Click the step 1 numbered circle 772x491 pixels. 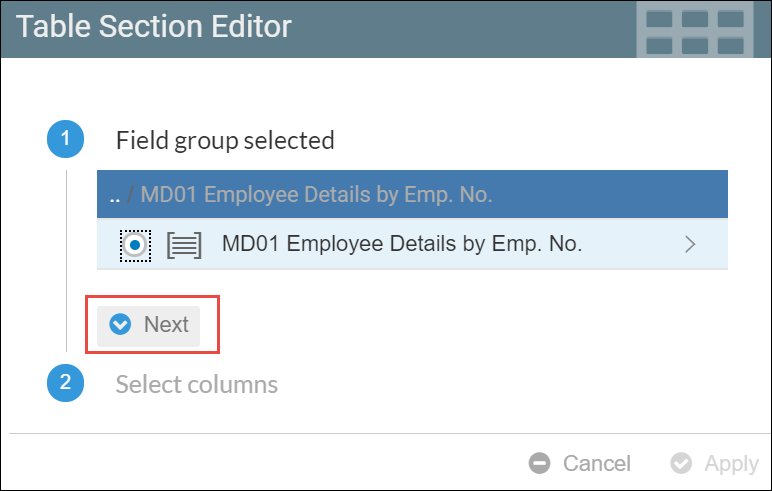point(65,140)
